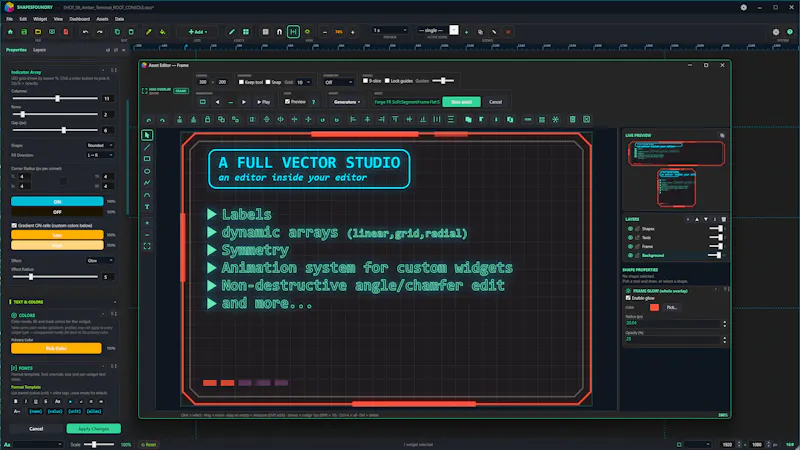
Task: Open the File menu
Action: 10,19
